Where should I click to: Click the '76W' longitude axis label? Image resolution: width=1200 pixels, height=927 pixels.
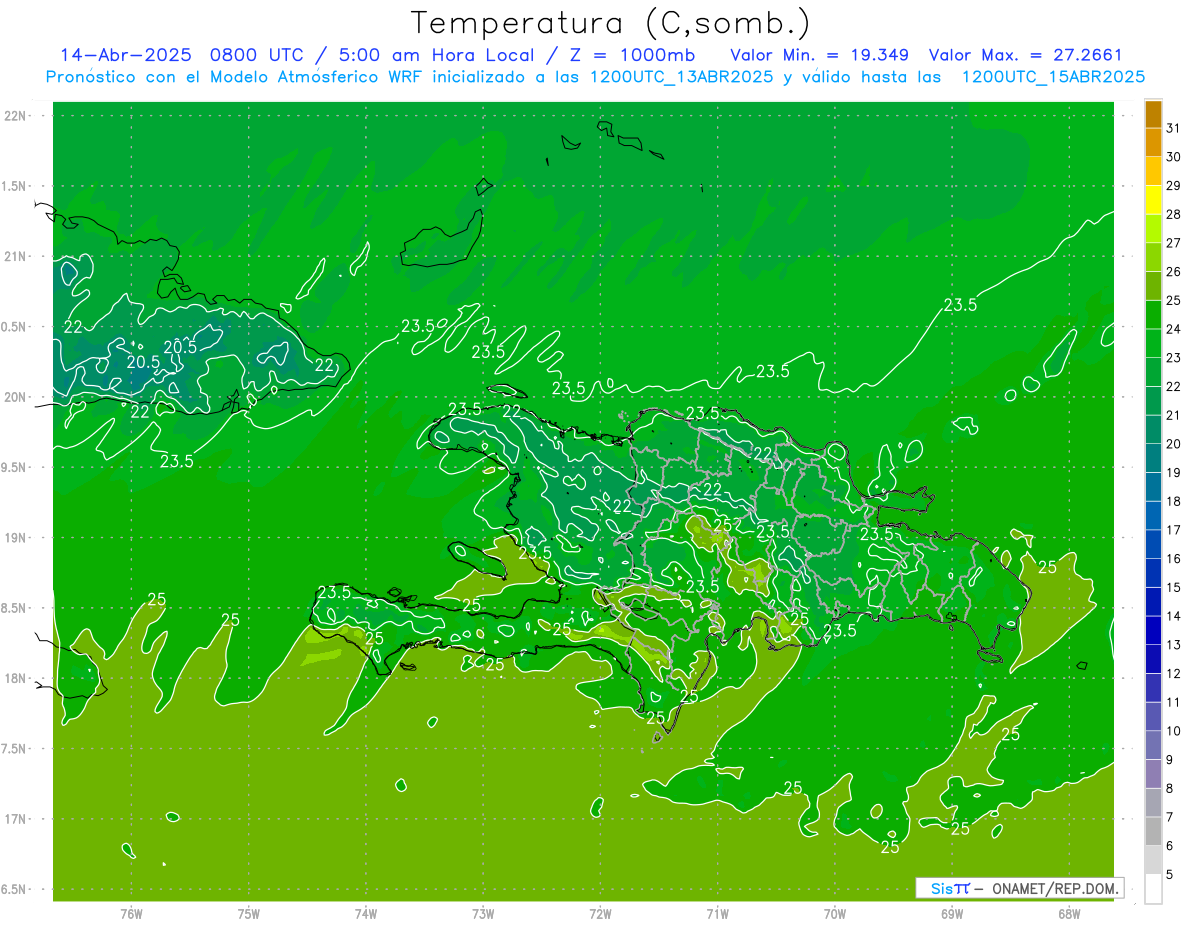(x=131, y=913)
